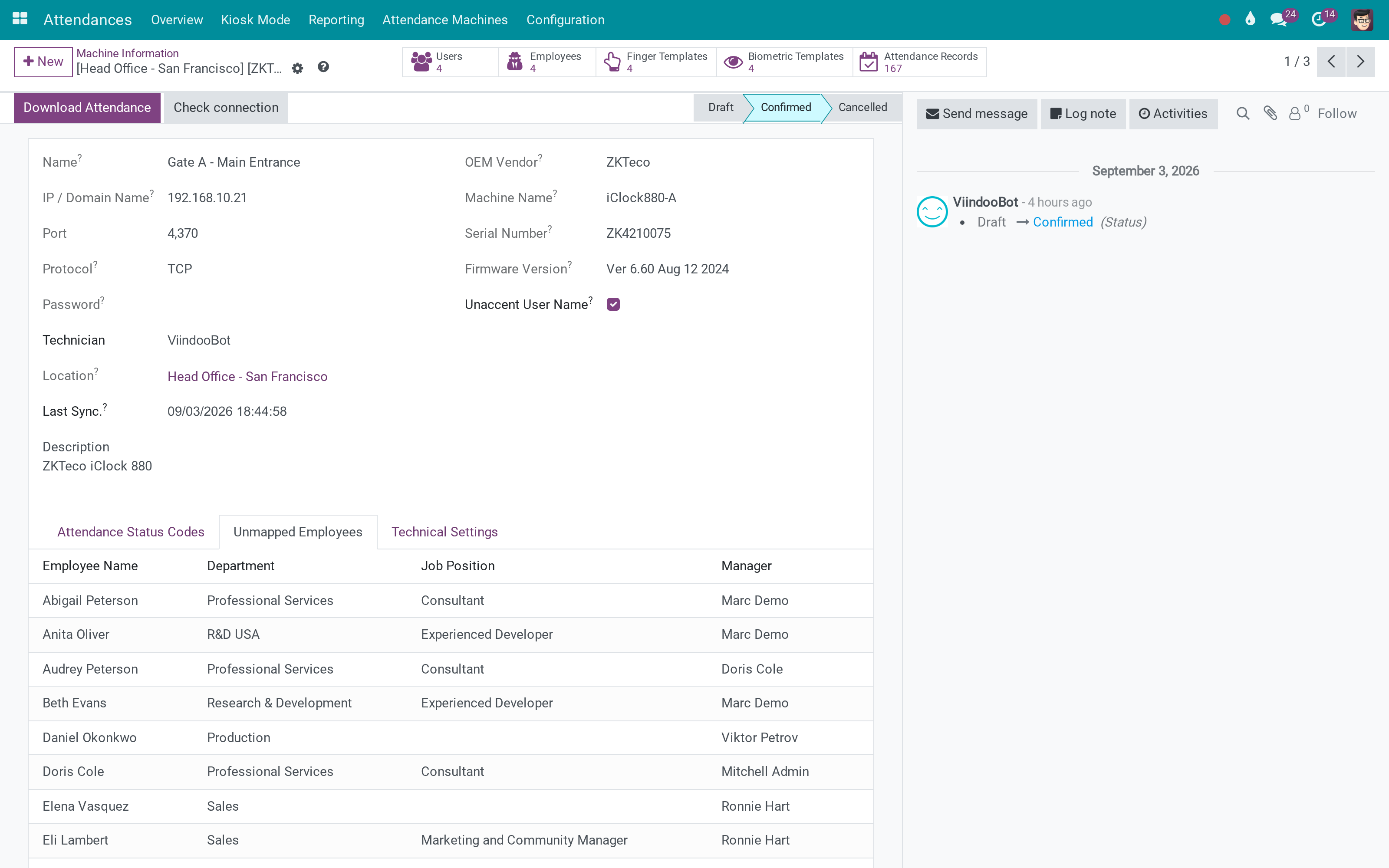Open the help question mark icon

click(324, 67)
